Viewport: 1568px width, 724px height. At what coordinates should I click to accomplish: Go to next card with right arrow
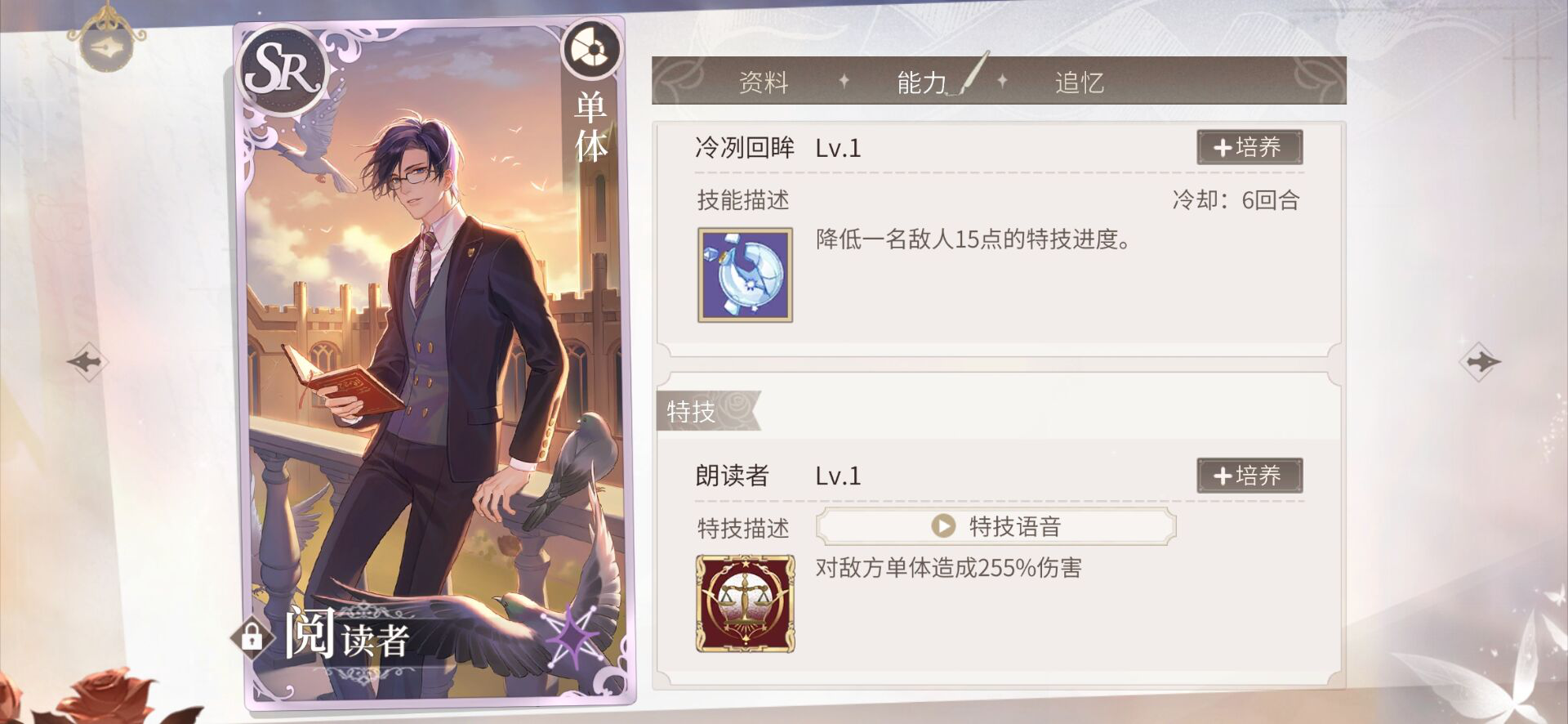(1481, 360)
